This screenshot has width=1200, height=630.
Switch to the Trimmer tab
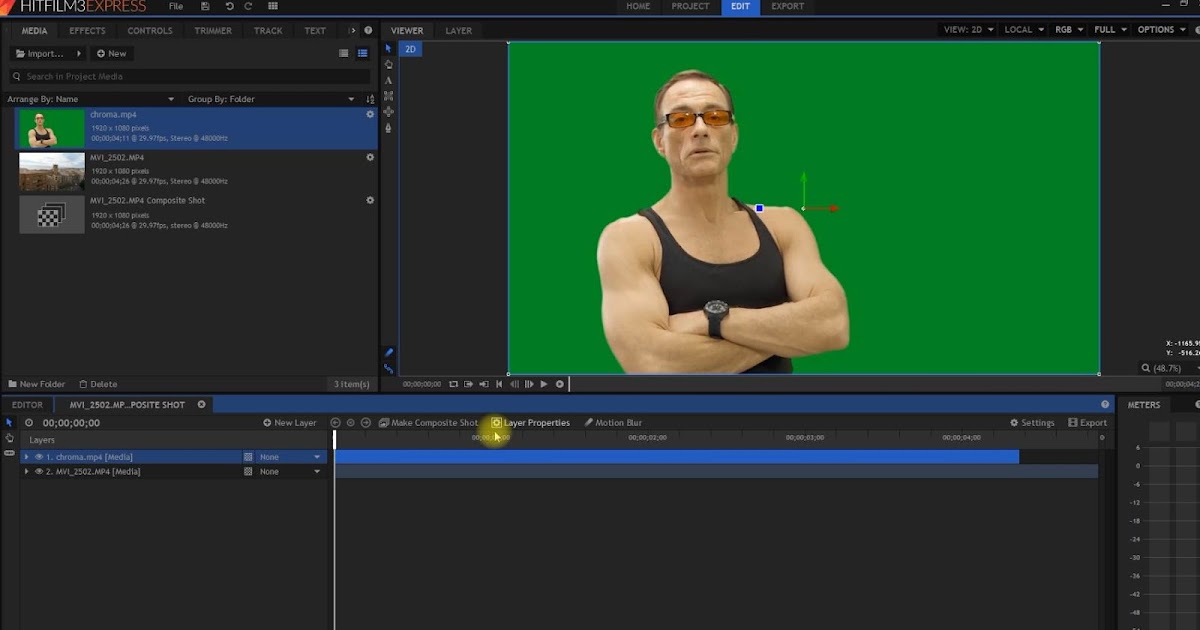[x=213, y=31]
